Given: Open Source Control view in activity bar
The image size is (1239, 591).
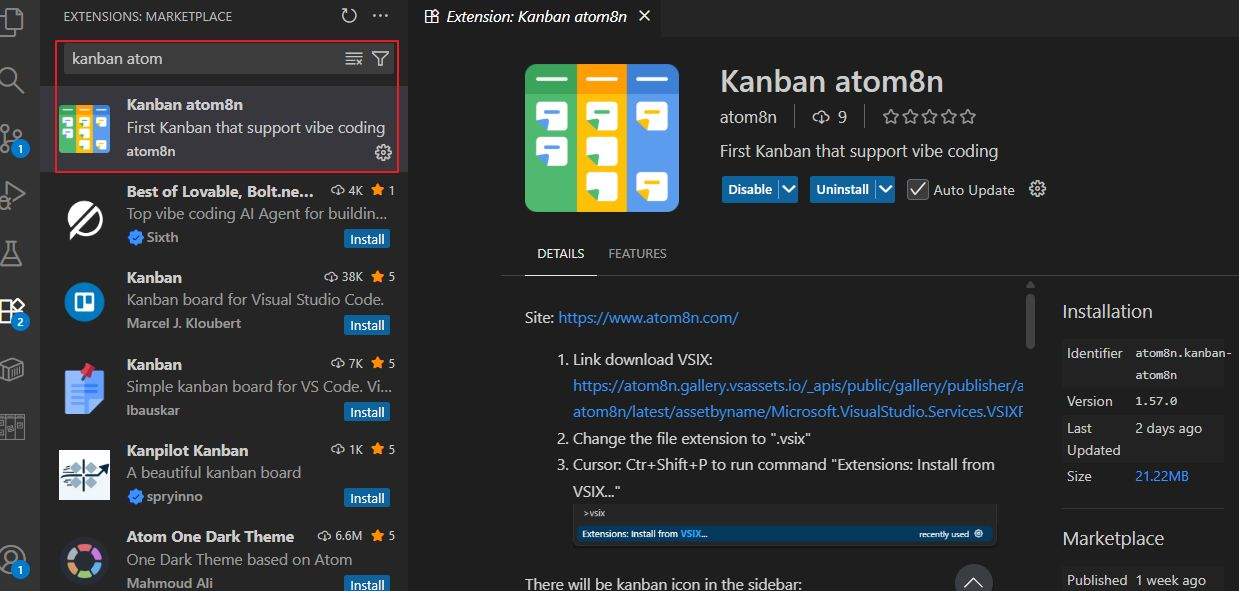Looking at the screenshot, I should [11, 137].
